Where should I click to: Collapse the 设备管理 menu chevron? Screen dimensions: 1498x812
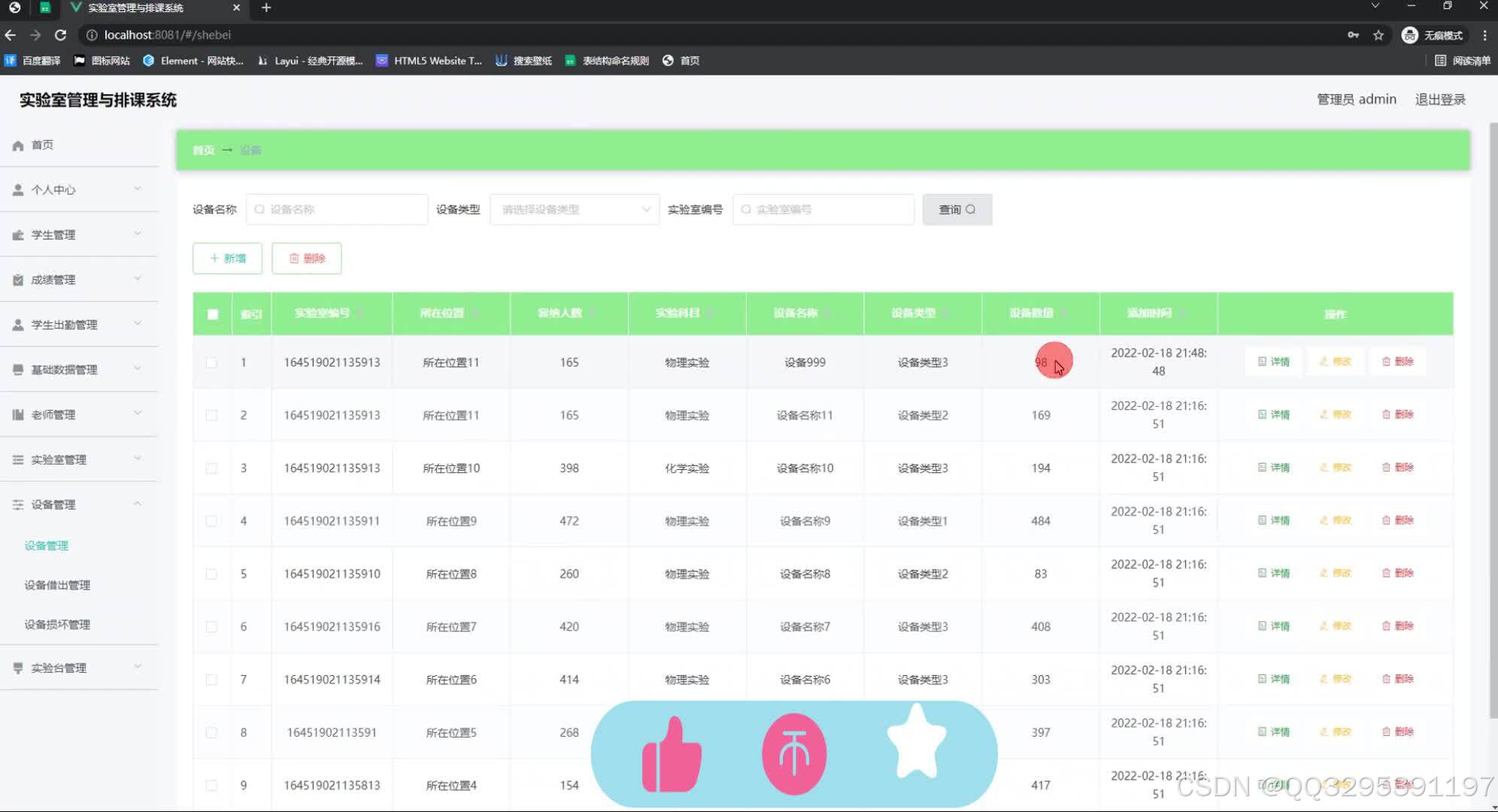pos(138,504)
